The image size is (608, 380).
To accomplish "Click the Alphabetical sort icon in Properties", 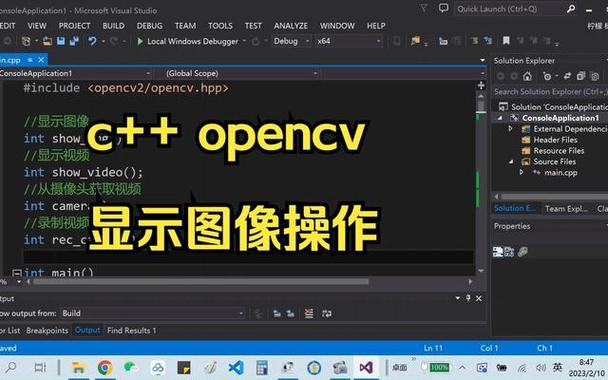I will tap(509, 252).
